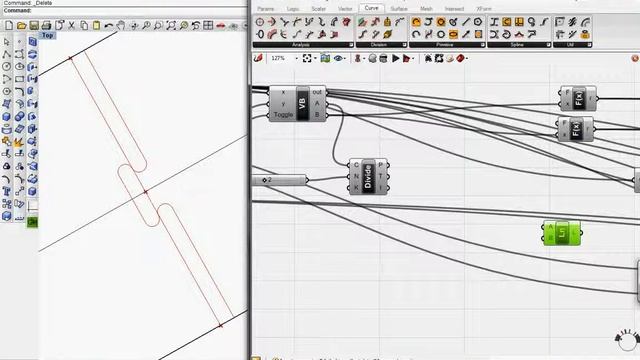Choose the Explode tool
The height and width of the screenshot is (360, 640).
(18, 142)
